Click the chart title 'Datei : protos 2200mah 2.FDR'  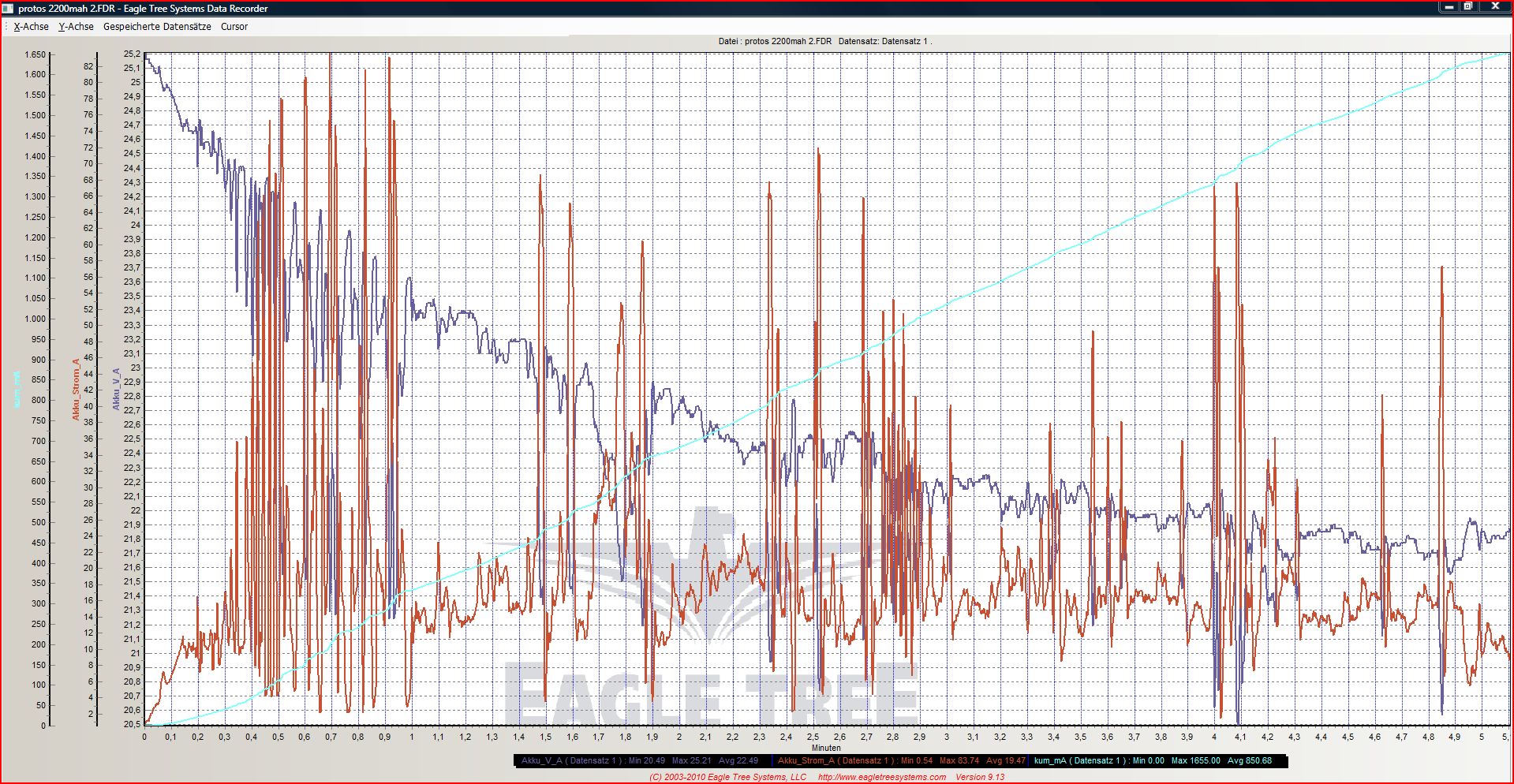775,41
